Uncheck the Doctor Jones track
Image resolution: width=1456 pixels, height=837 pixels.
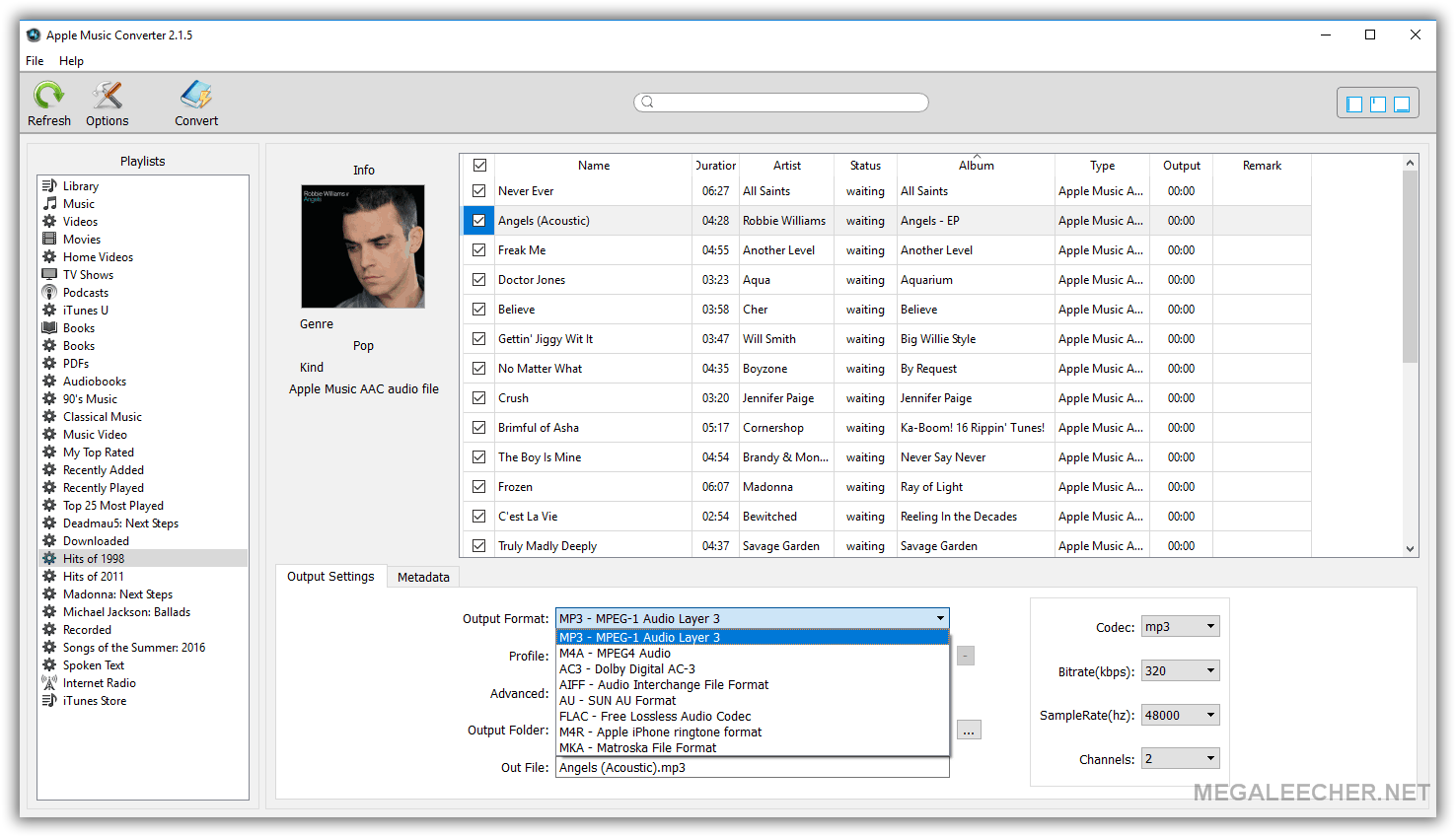479,279
